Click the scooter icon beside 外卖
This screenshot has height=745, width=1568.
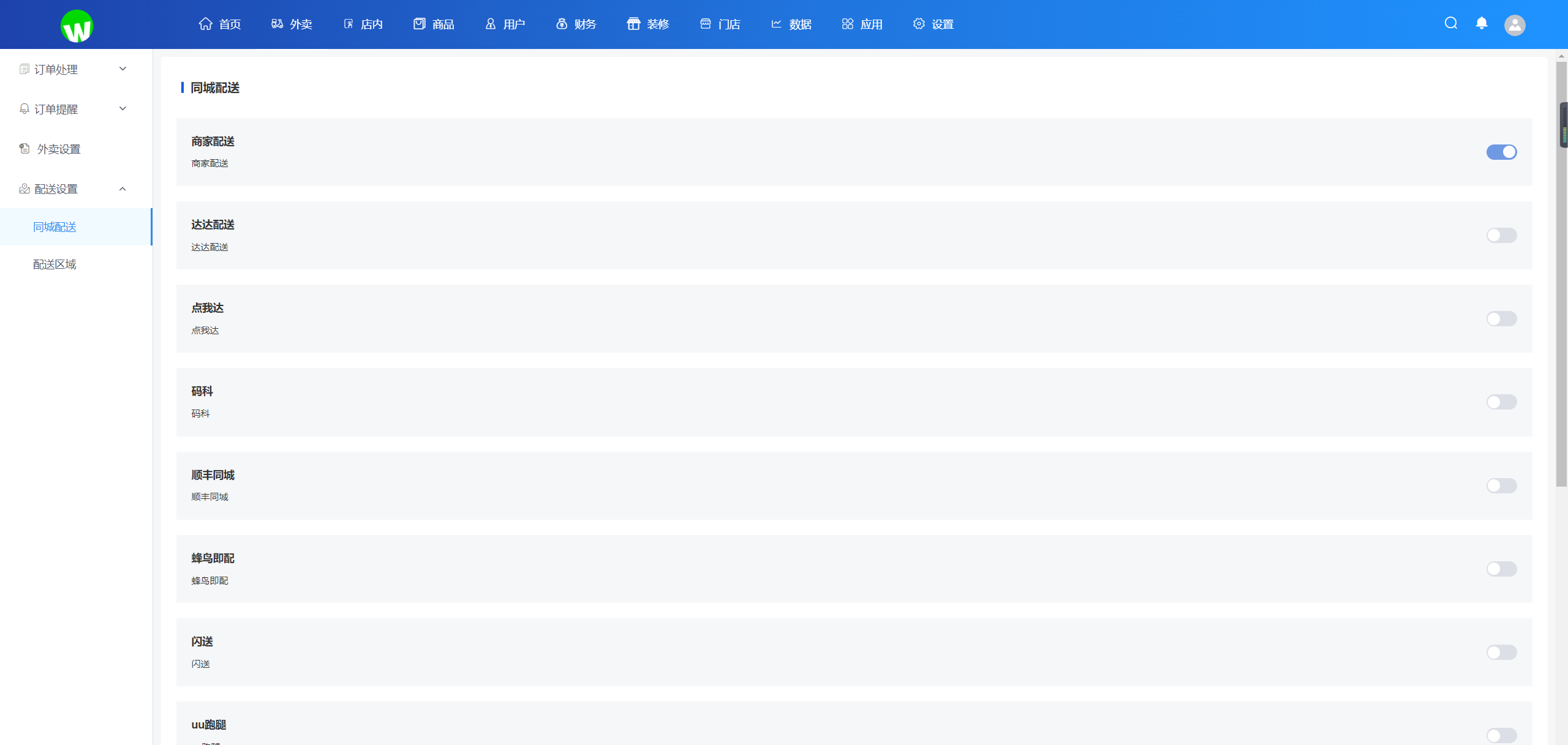click(x=277, y=24)
